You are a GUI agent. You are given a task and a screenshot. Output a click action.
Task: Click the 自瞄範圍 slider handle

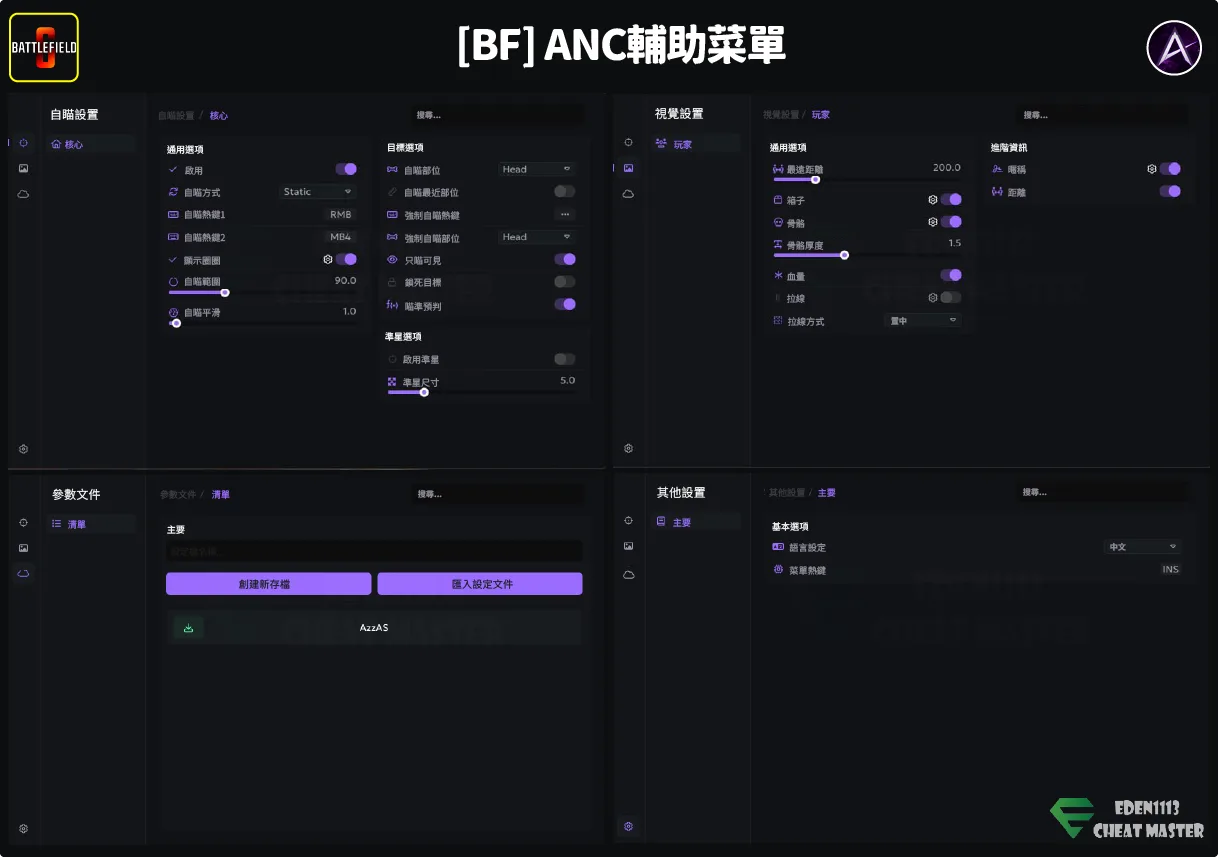point(225,293)
